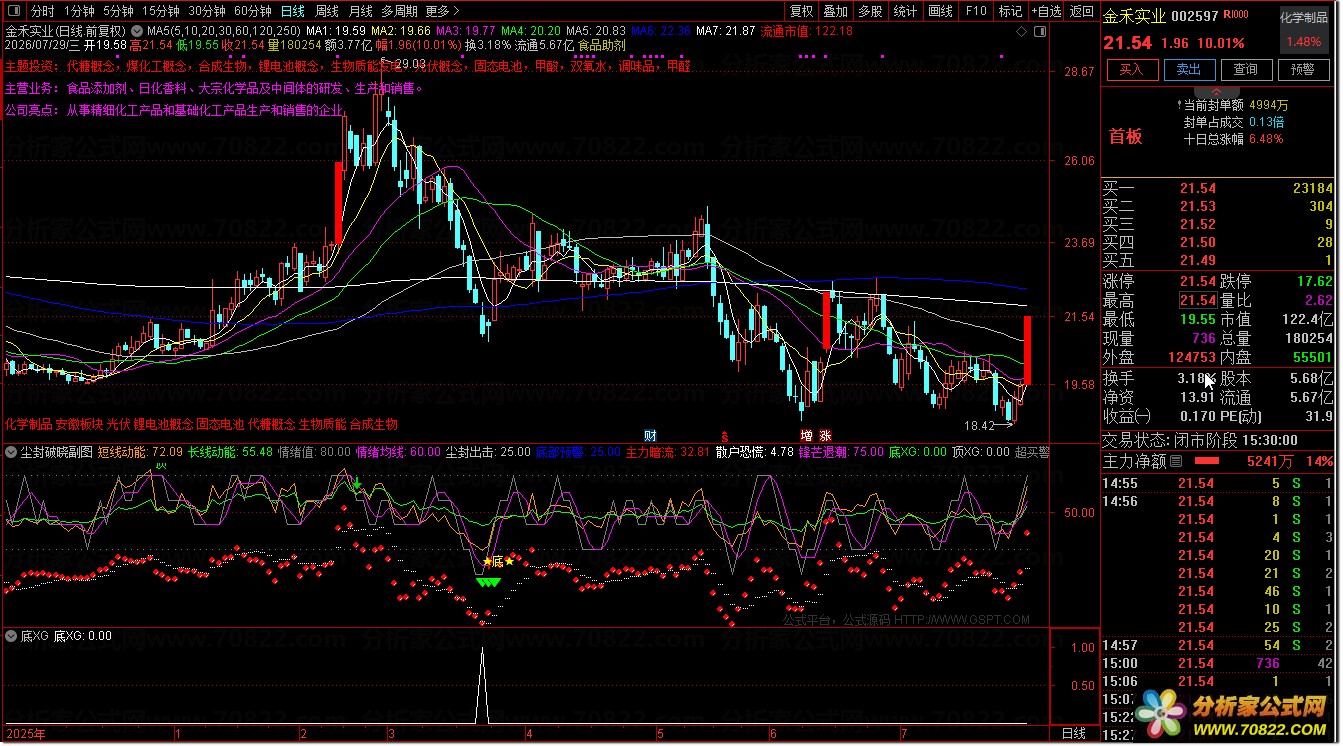Click the 买二 bid price 21.53
This screenshot has height=746, width=1343.
[x=1198, y=206]
